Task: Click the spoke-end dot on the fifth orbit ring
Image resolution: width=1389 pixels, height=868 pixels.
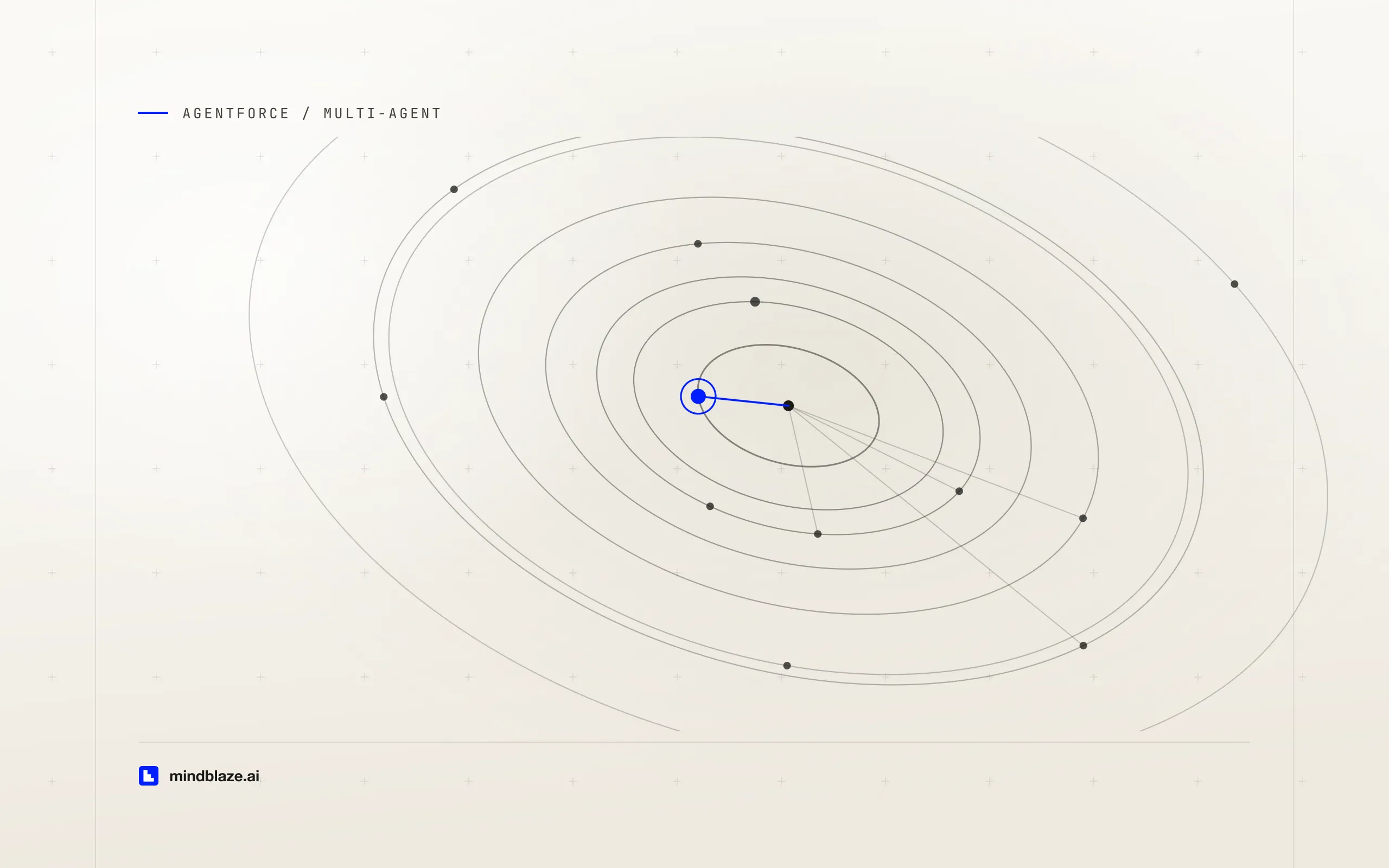Action: [1082, 519]
